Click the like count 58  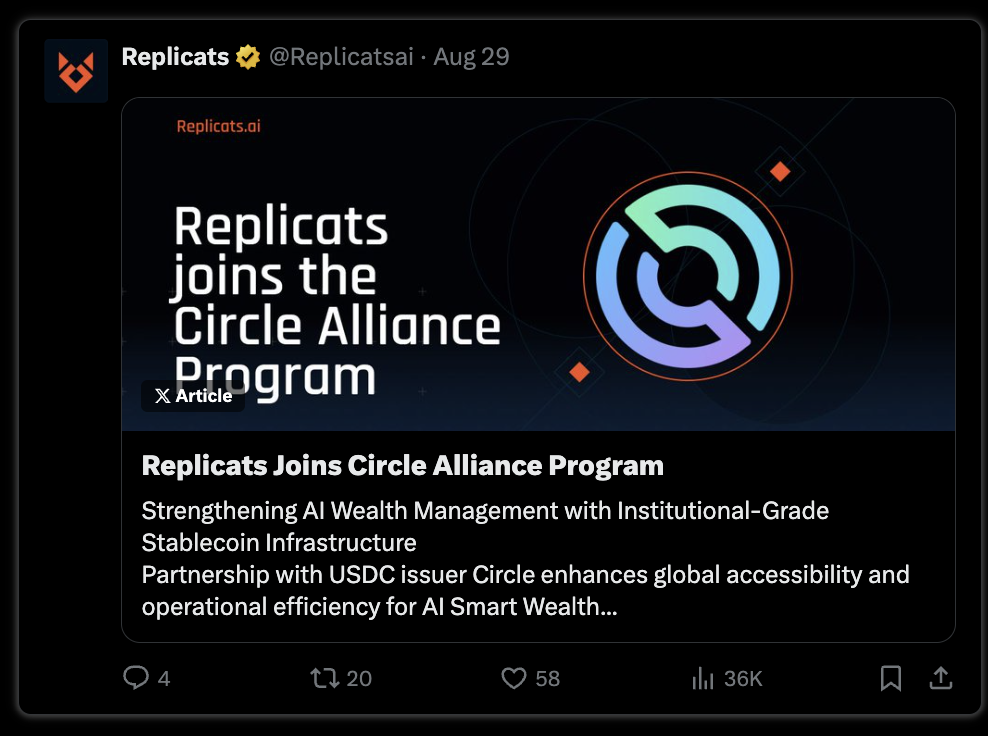[x=548, y=679]
